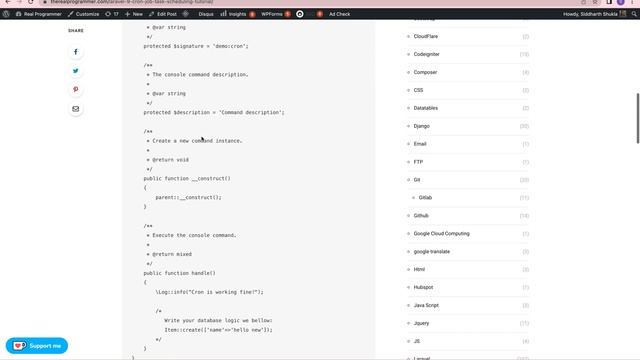Open Ad Check admin bar item
This screenshot has width=640, height=360.
click(340, 14)
